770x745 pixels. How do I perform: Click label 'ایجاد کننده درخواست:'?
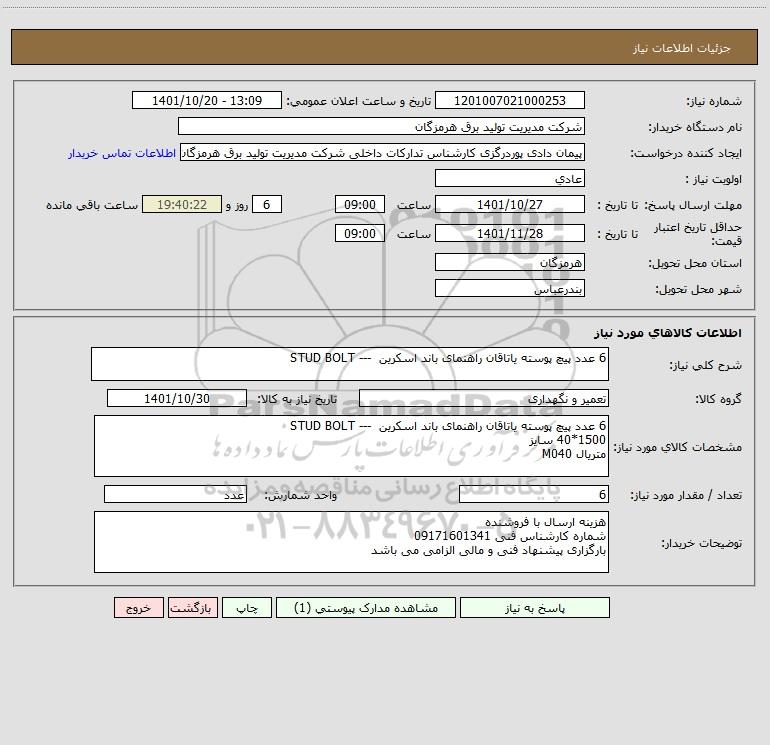point(686,154)
